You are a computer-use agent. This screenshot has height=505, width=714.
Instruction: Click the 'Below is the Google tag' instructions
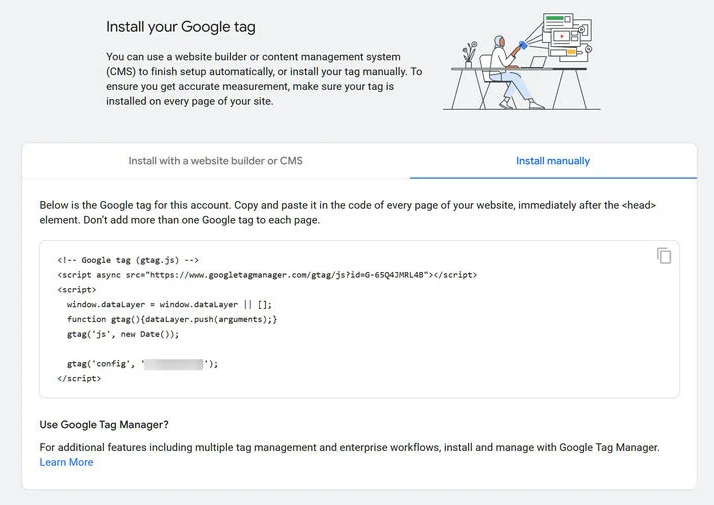347,212
